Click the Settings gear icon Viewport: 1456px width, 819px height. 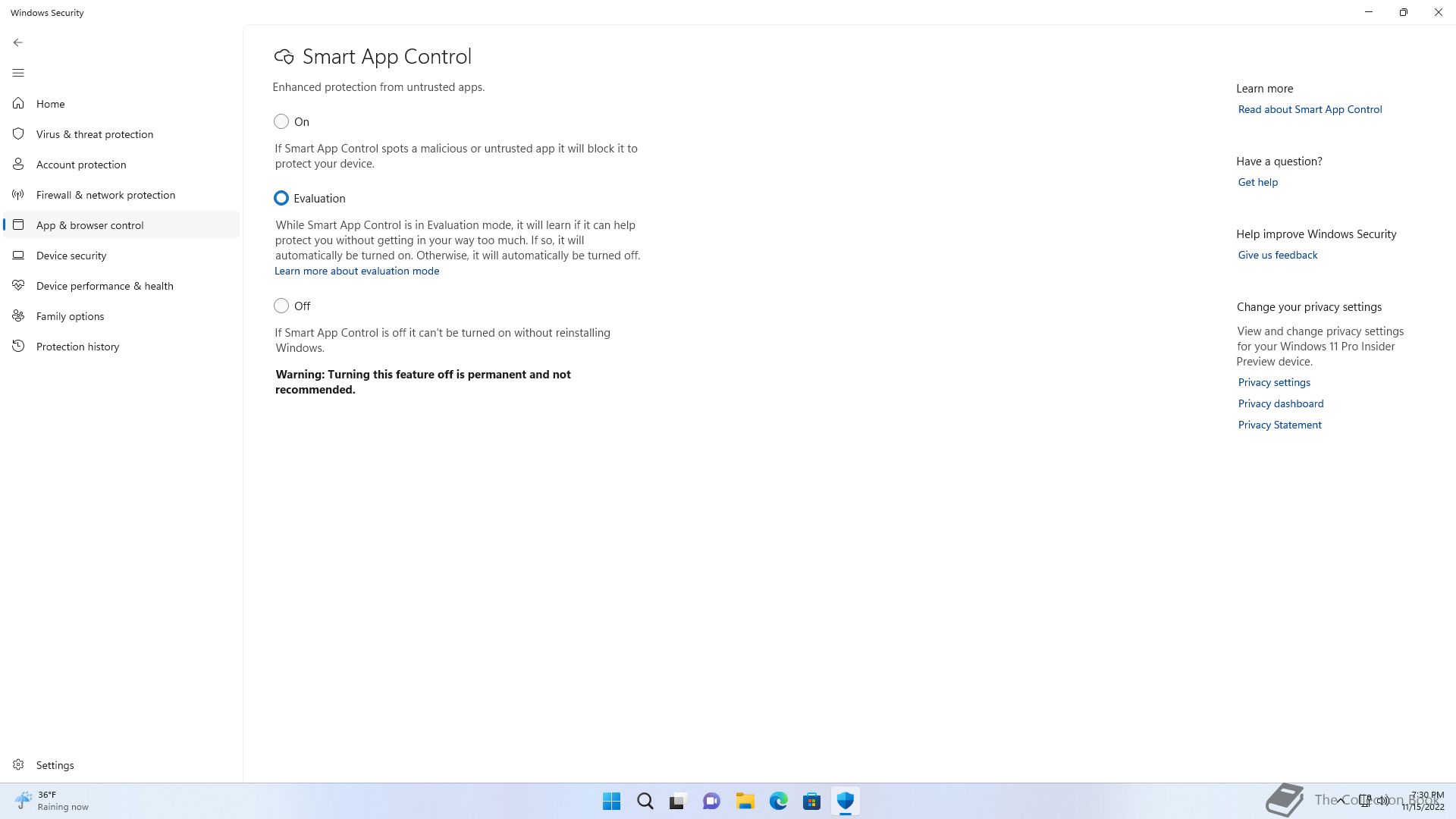[18, 764]
